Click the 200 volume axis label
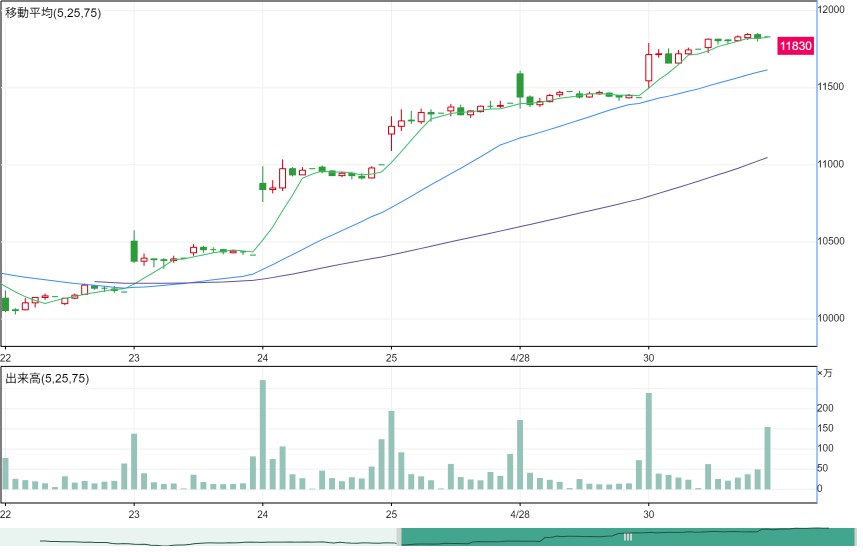This screenshot has height=552, width=863. click(825, 408)
